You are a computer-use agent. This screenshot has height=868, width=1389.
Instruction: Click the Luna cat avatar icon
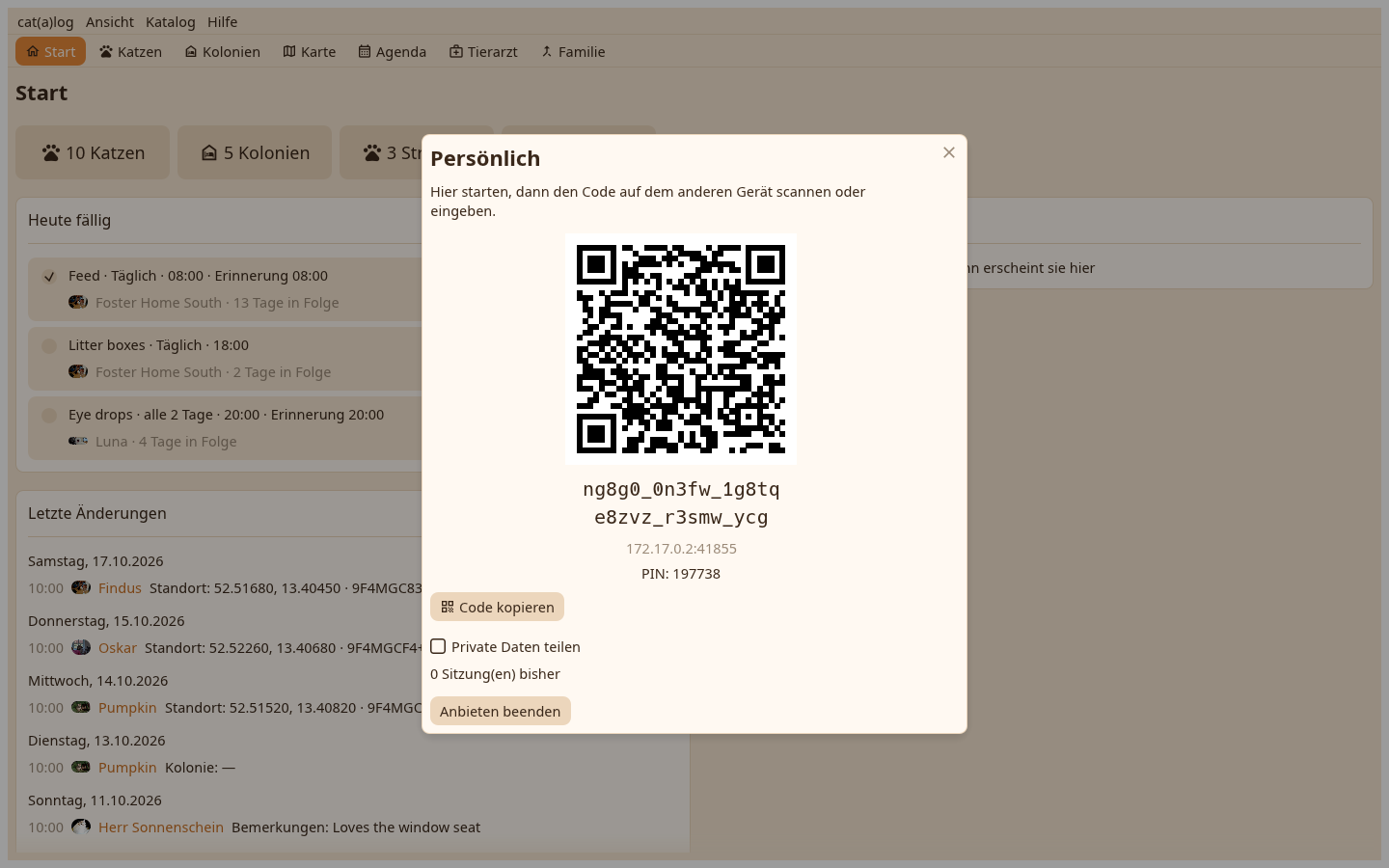[78, 441]
